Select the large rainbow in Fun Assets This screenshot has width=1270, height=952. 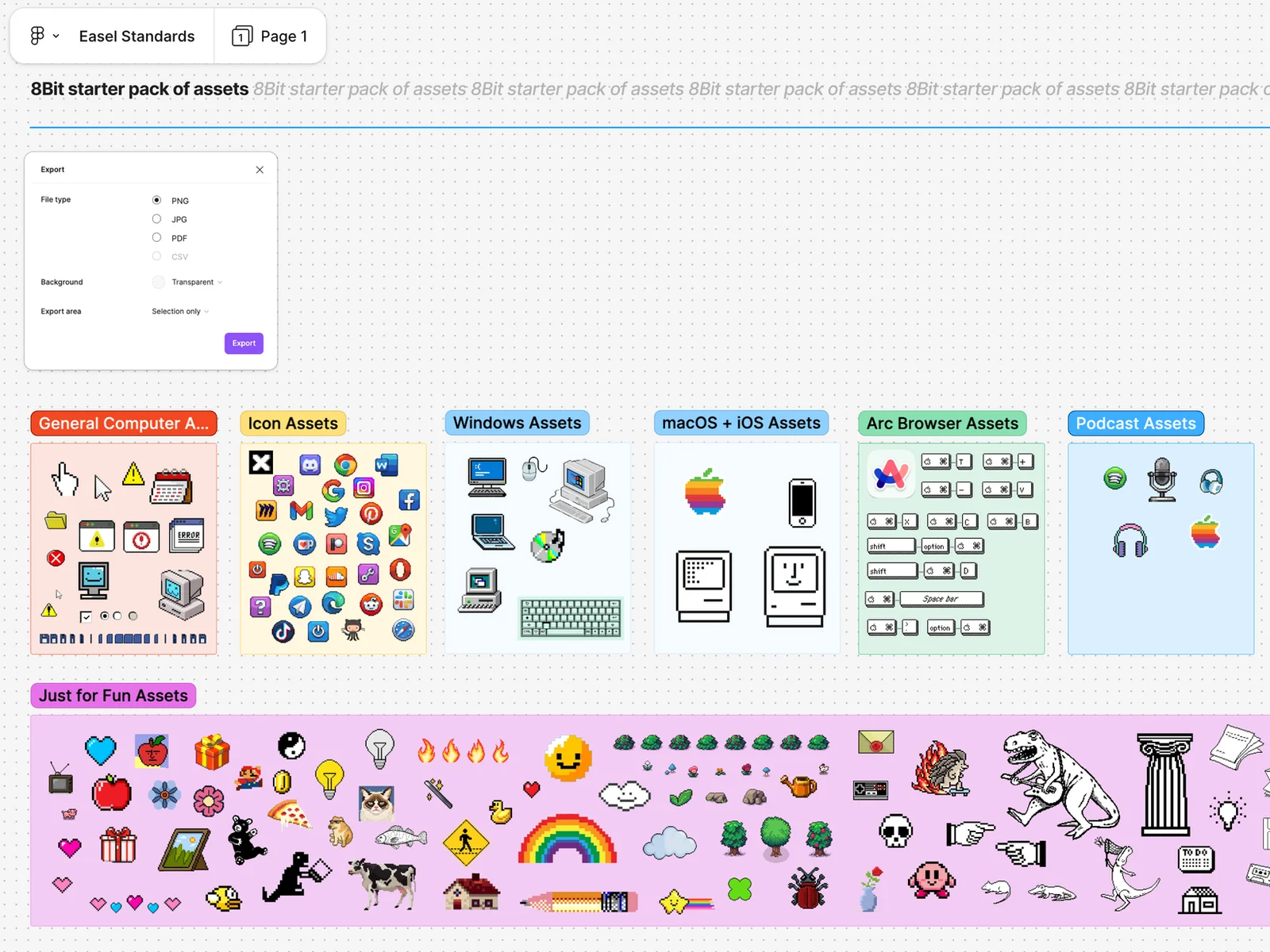pyautogui.click(x=568, y=839)
